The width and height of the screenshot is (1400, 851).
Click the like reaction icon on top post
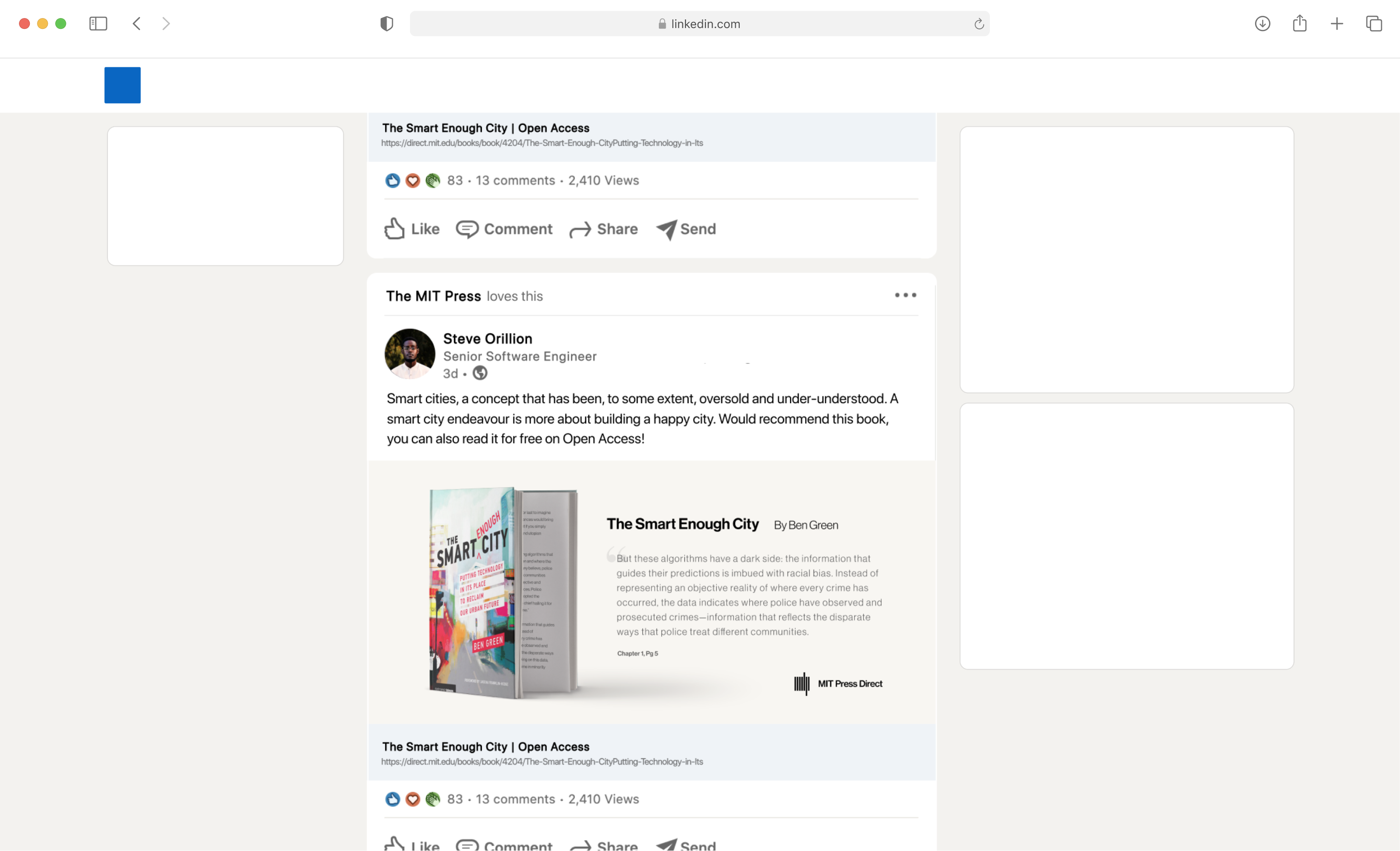(392, 180)
